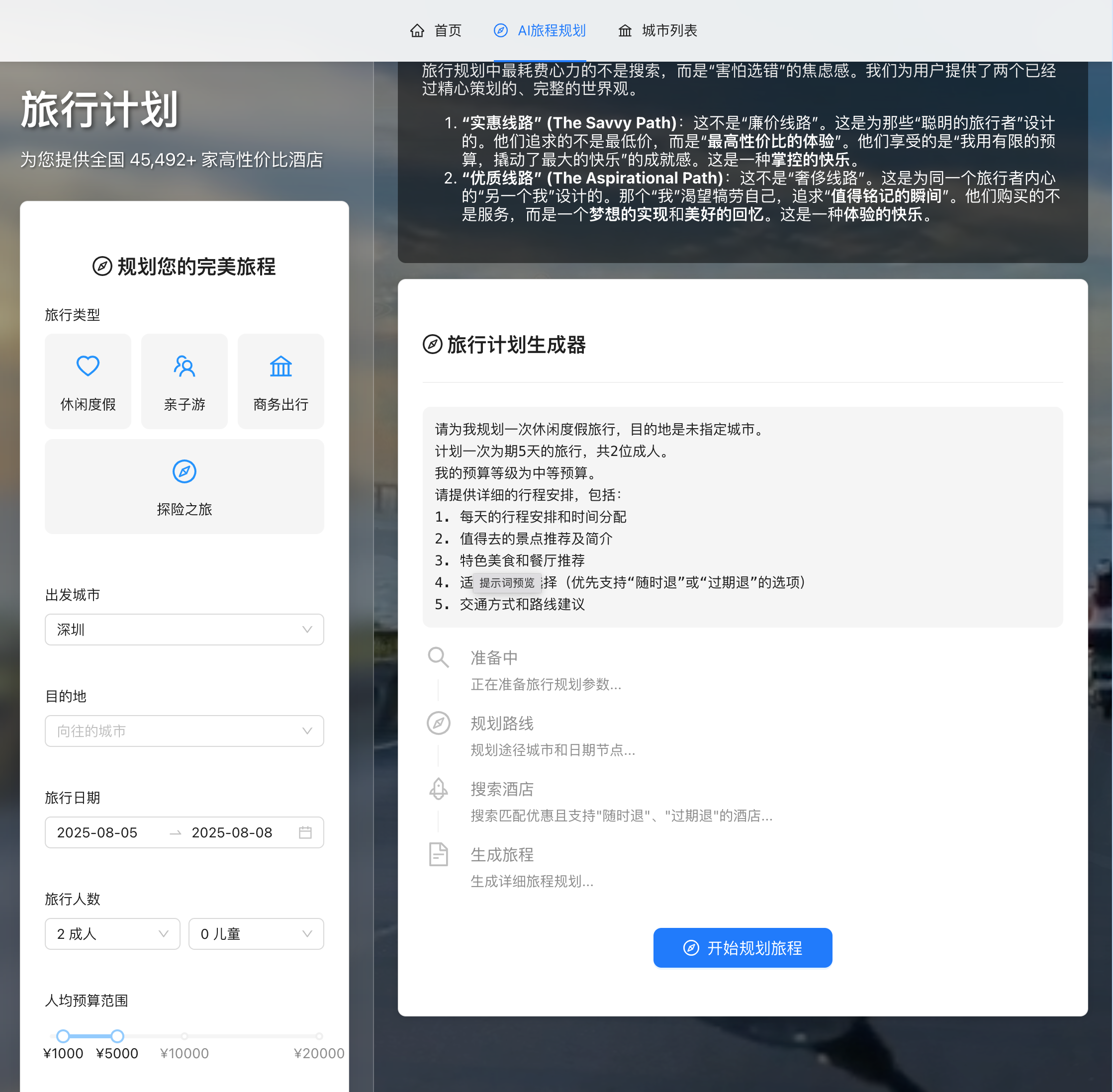Viewport: 1113px width, 1092px height.
Task: Click the magnifier icon beside 准备中
Action: pos(438,657)
